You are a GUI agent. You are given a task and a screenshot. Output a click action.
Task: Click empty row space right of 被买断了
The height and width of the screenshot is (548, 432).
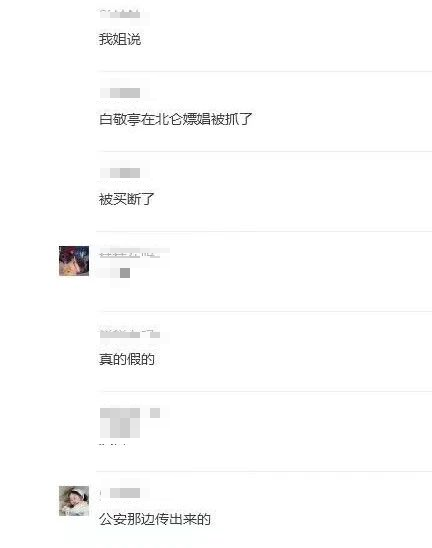click(x=293, y=199)
